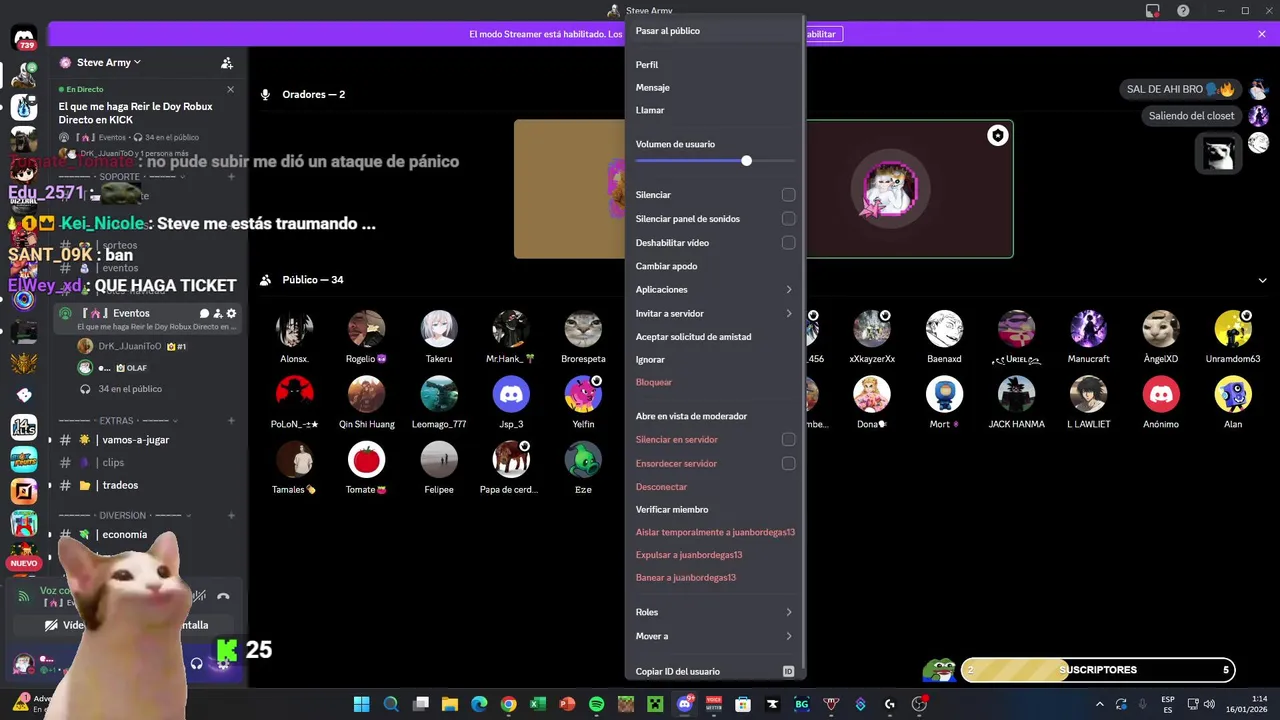Add channel to EXTRAS category
Screen dimensions: 1280x720
pos(231,421)
